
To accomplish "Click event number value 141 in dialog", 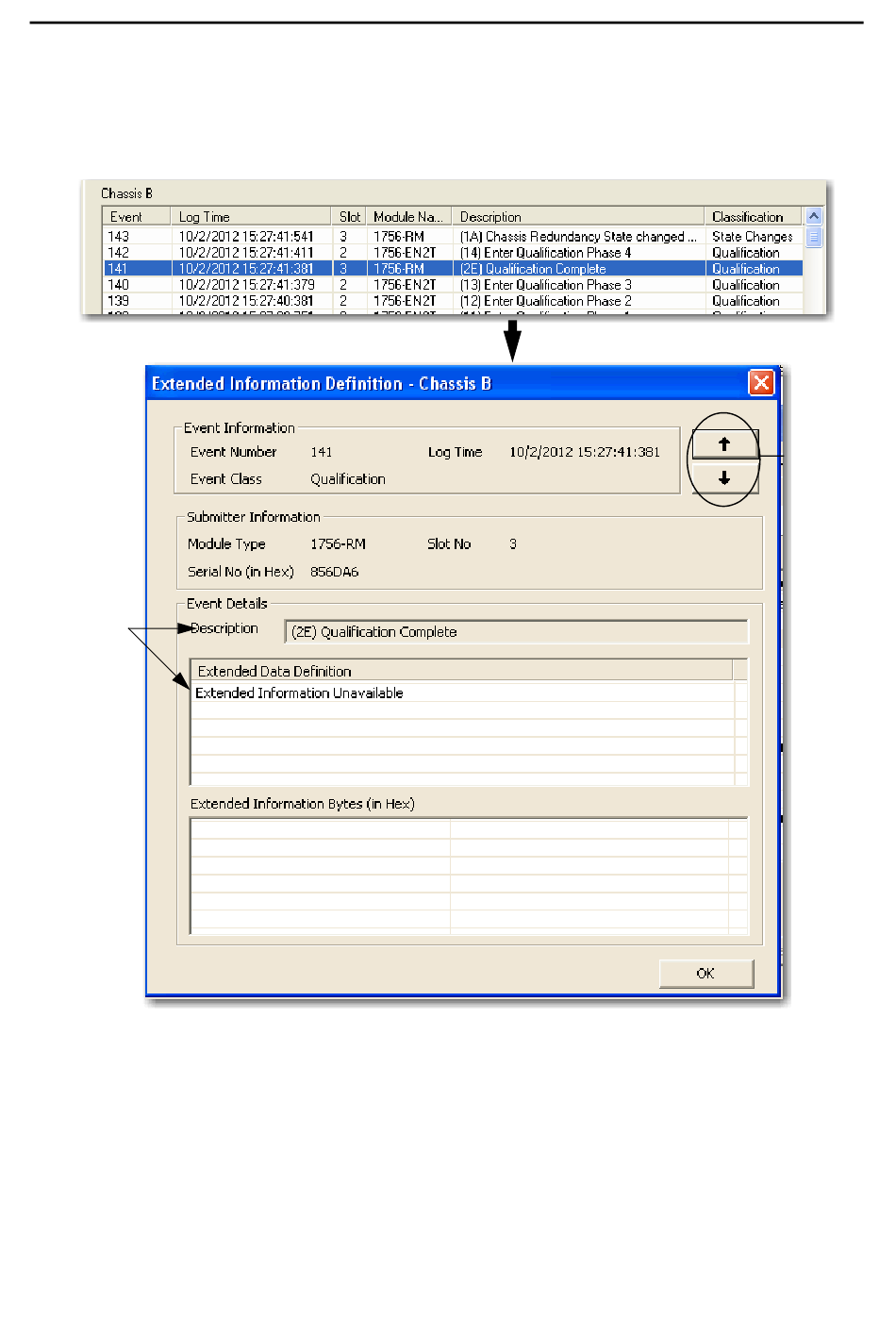I will tap(322, 452).
